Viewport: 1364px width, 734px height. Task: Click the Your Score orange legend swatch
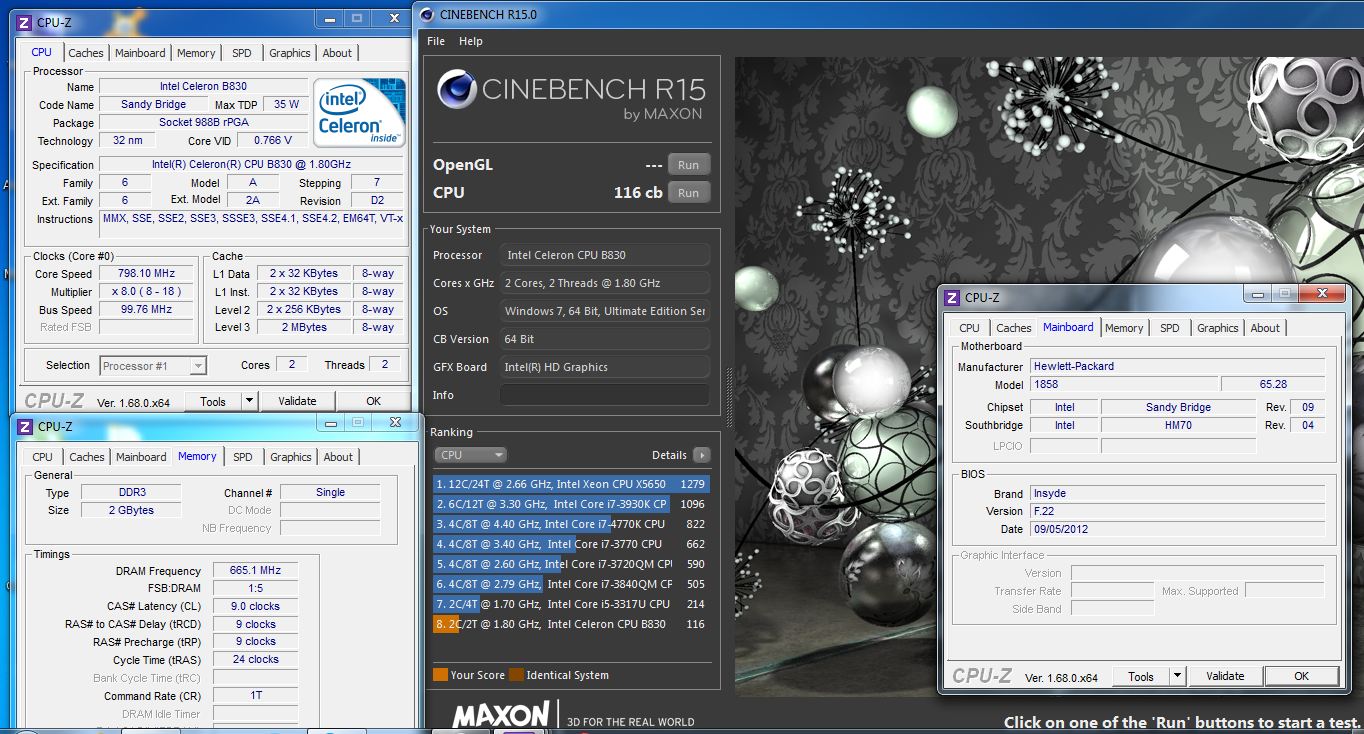point(440,675)
